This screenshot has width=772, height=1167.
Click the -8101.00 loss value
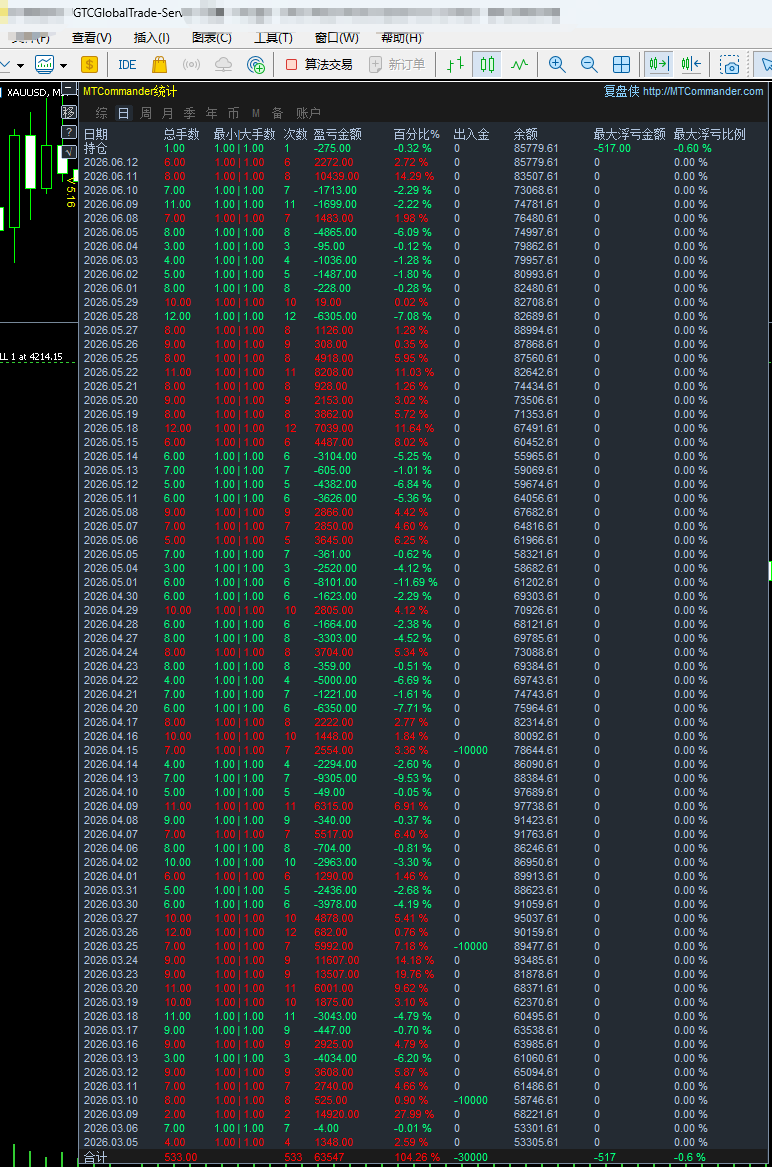(x=335, y=582)
